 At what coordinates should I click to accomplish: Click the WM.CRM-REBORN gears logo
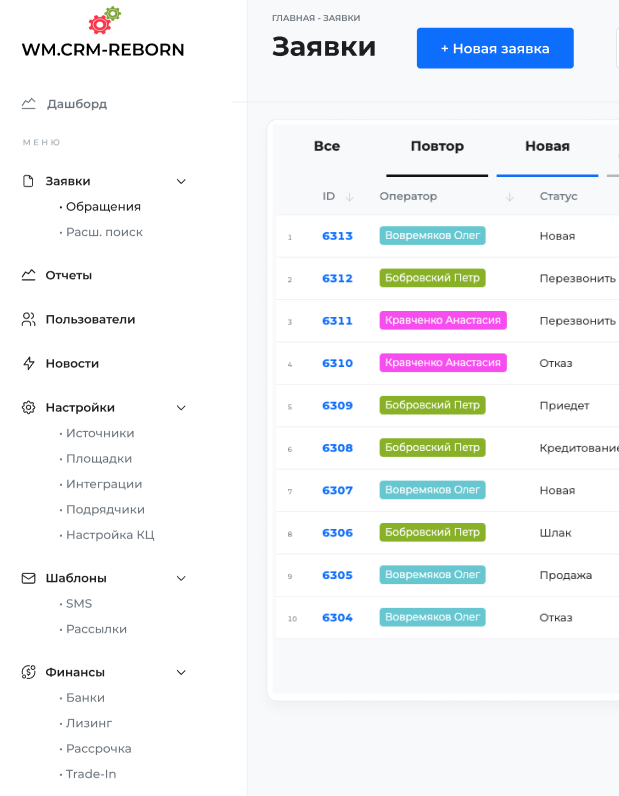(104, 20)
